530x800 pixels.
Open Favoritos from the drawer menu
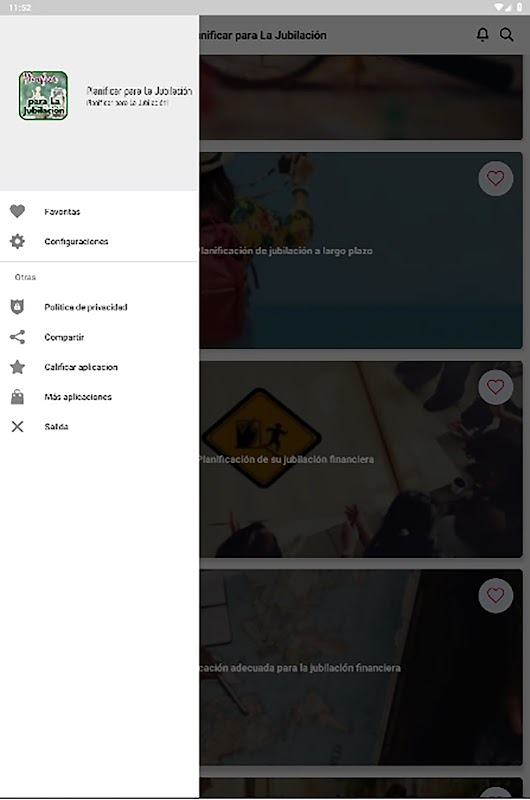point(99,211)
